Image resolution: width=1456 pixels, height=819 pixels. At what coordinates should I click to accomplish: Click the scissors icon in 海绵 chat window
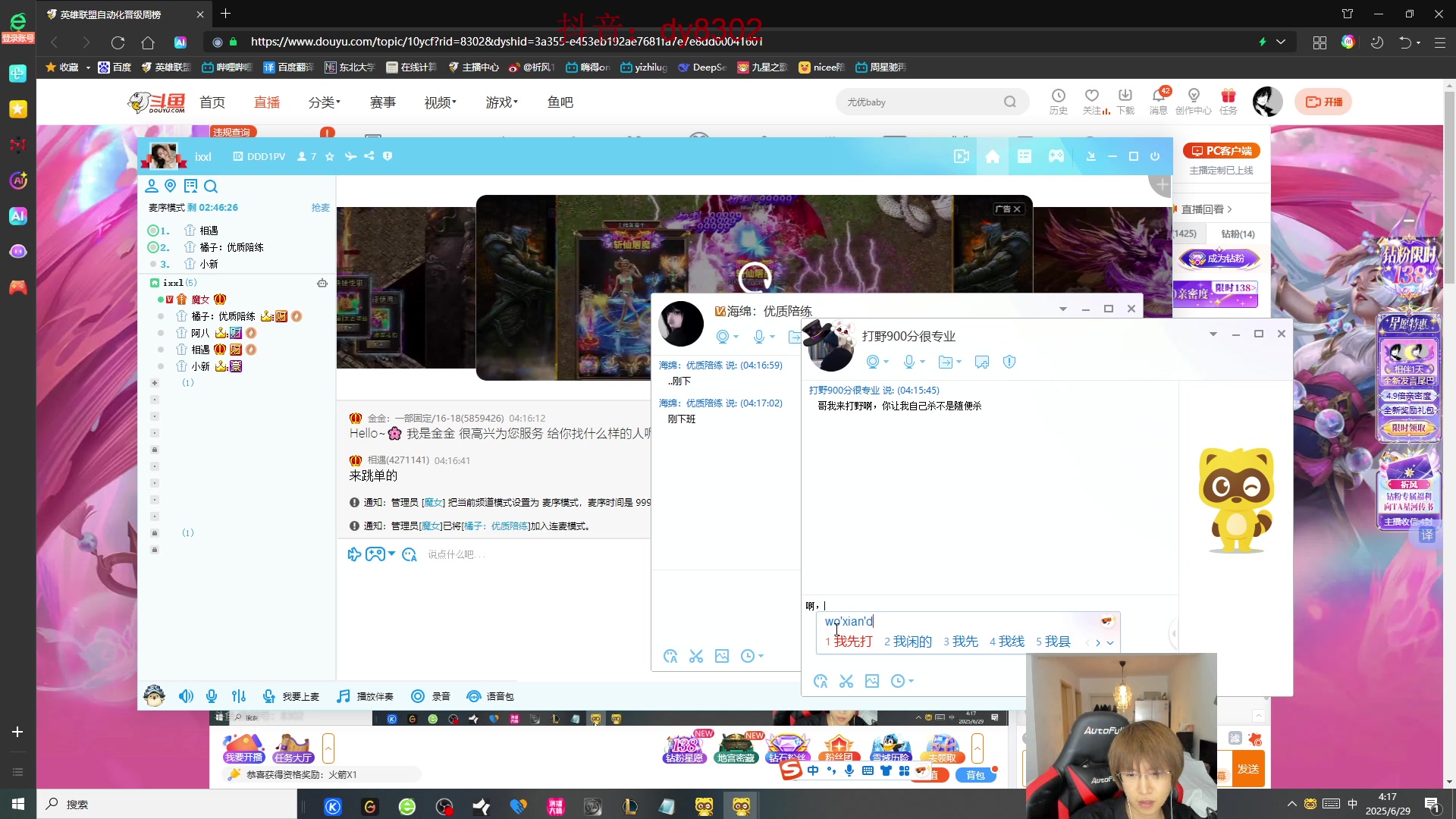696,656
